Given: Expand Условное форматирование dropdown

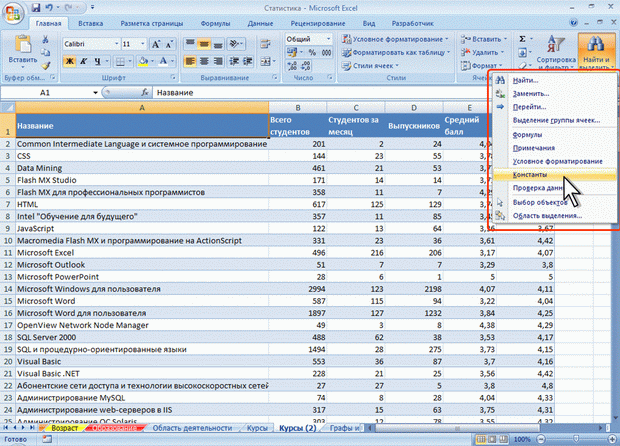Looking at the screenshot, I should pos(447,39).
